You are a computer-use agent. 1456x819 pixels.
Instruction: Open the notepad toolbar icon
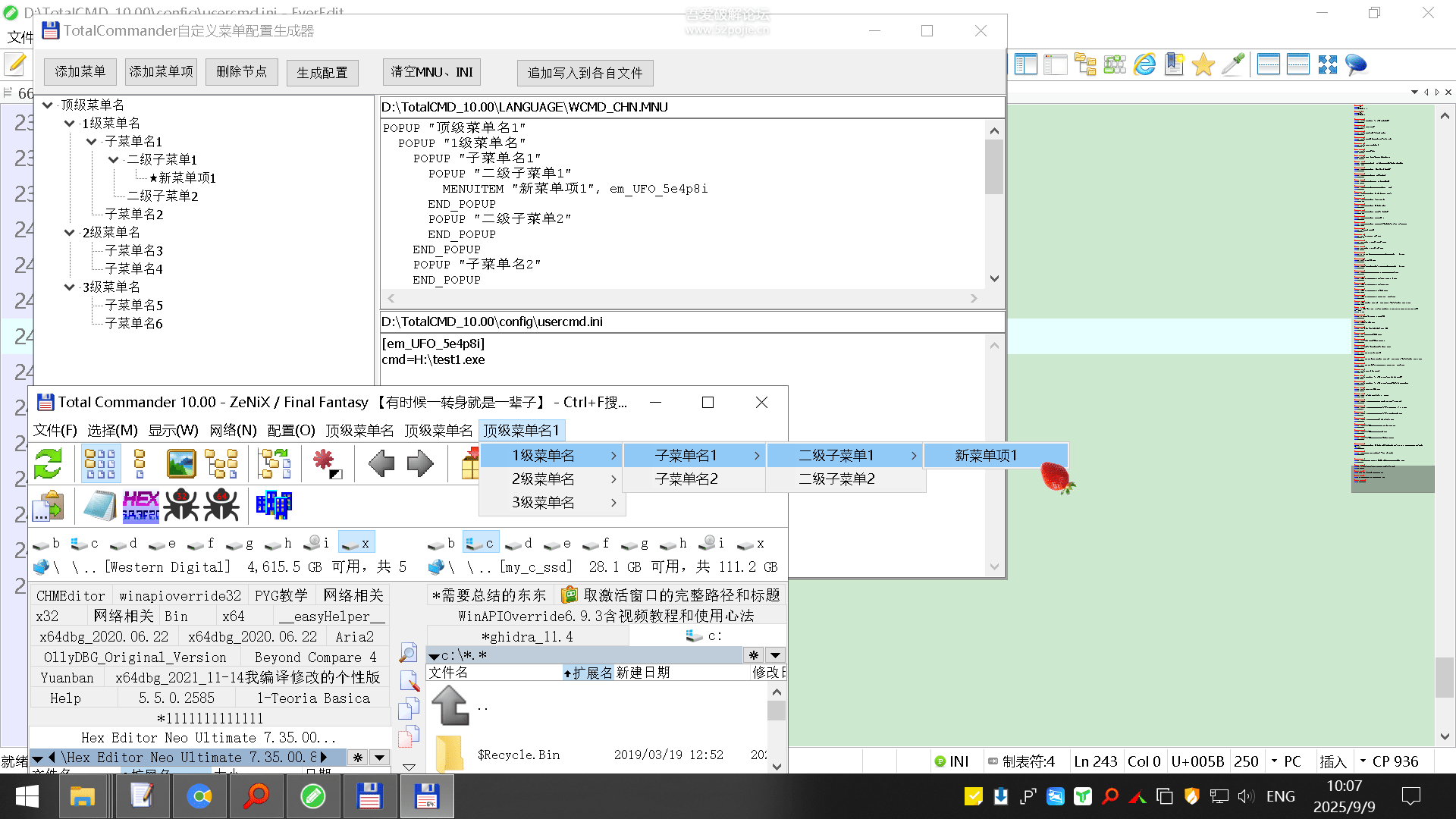pos(99,505)
